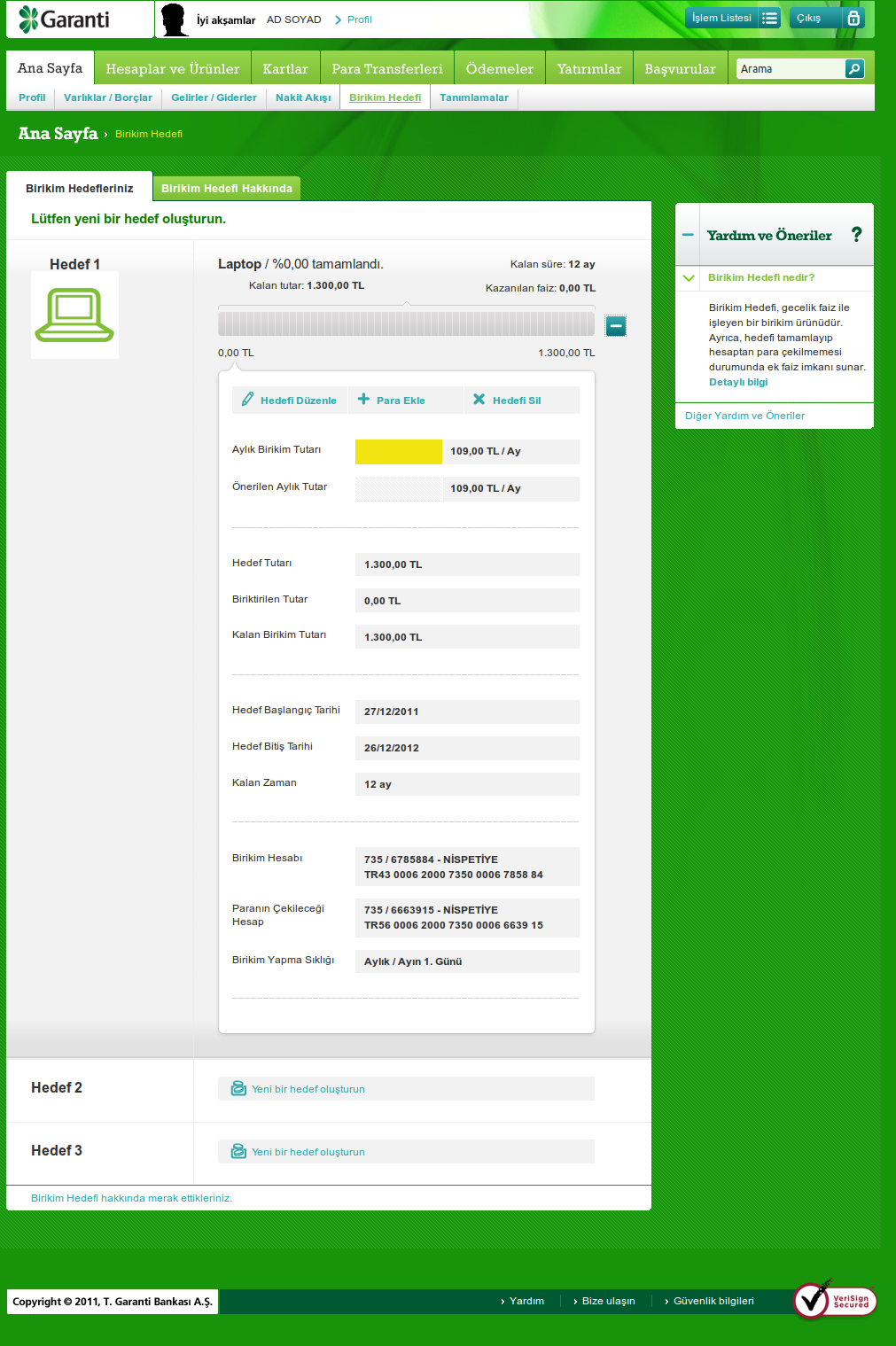Click the İşlem Listesi button label
Screen dimensions: 896x1346
click(x=721, y=18)
